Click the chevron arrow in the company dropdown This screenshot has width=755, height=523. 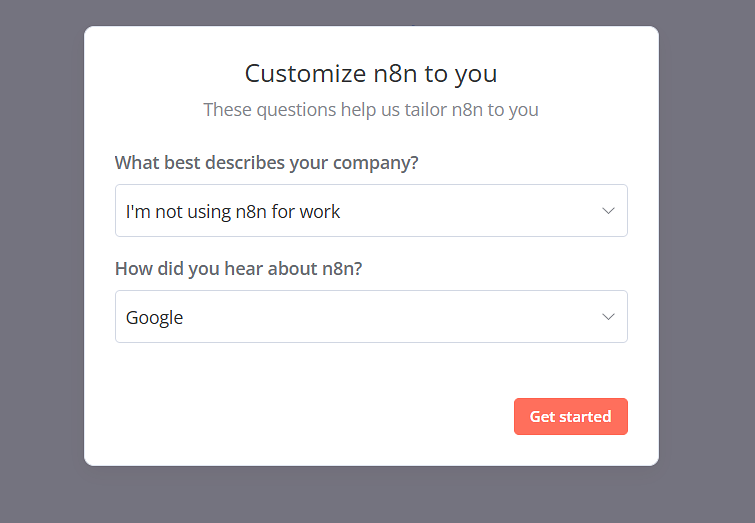click(608, 211)
